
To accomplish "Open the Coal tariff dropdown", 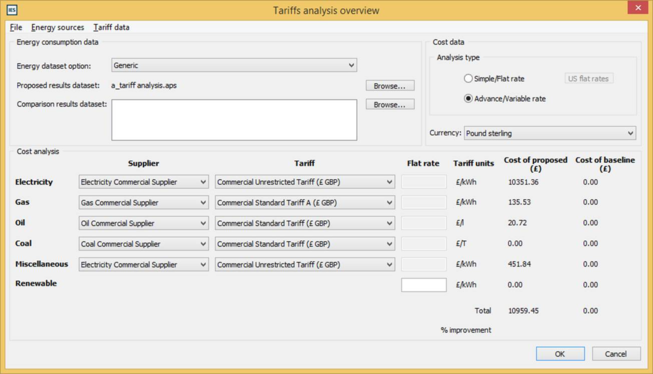I will tap(305, 244).
